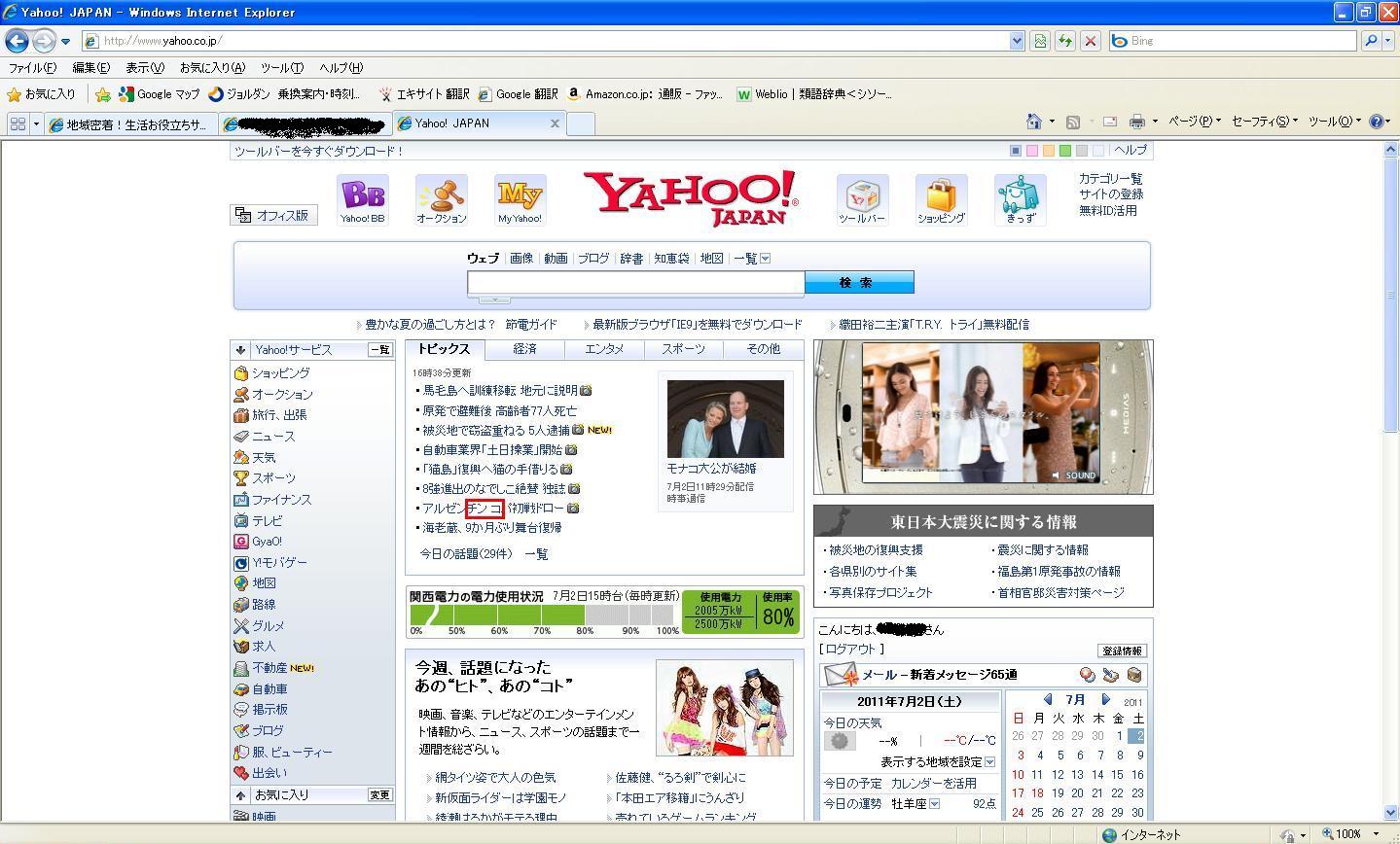Click the 画像 search category link
The image size is (1400, 844).
click(x=521, y=259)
